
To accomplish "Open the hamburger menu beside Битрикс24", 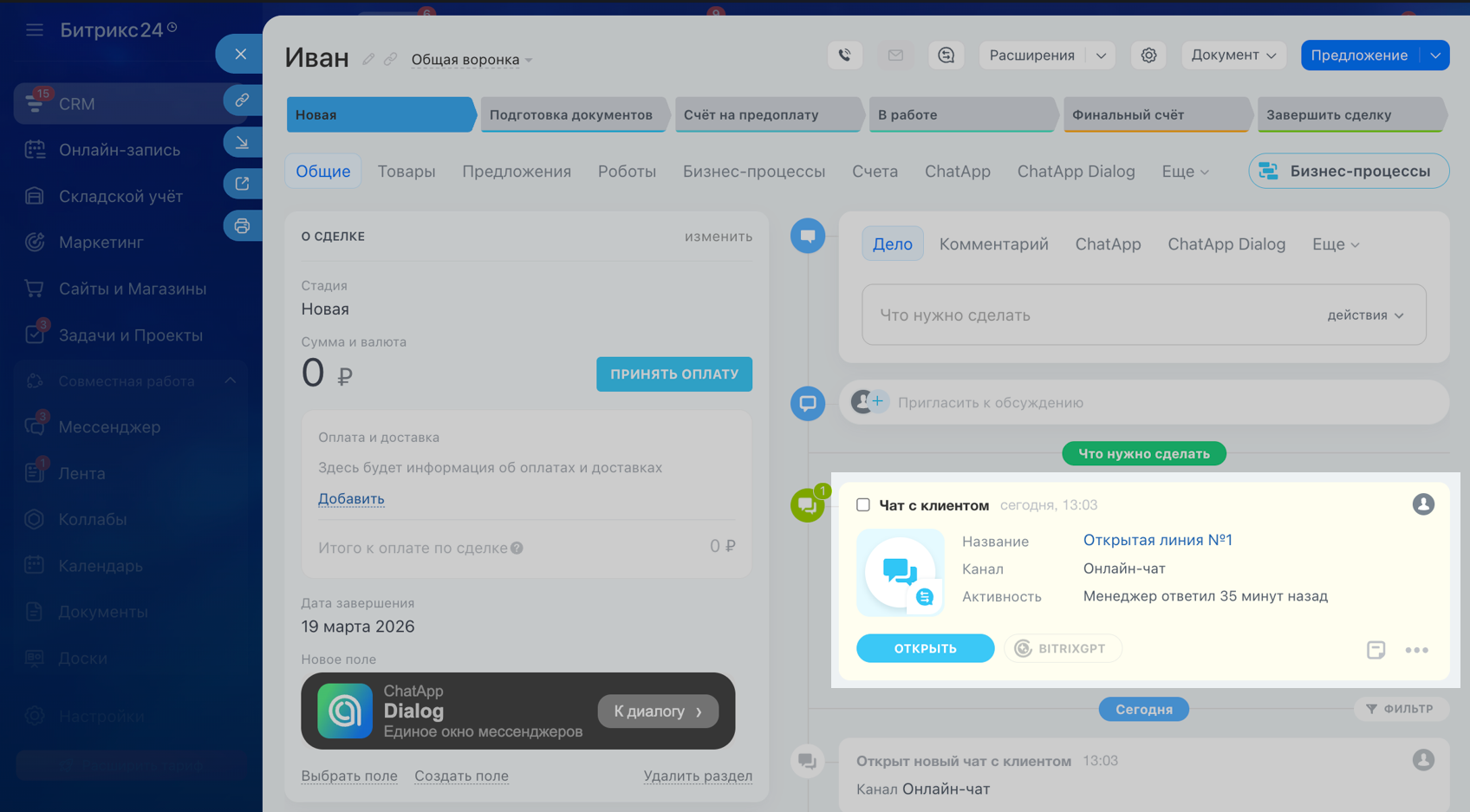I will [35, 30].
